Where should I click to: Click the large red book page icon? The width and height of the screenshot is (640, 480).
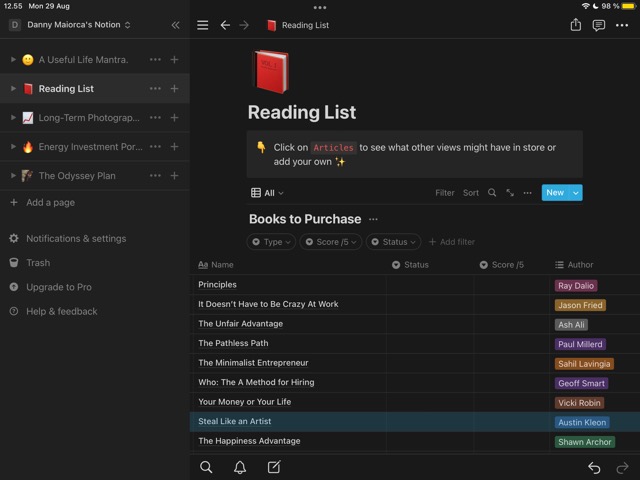[271, 71]
